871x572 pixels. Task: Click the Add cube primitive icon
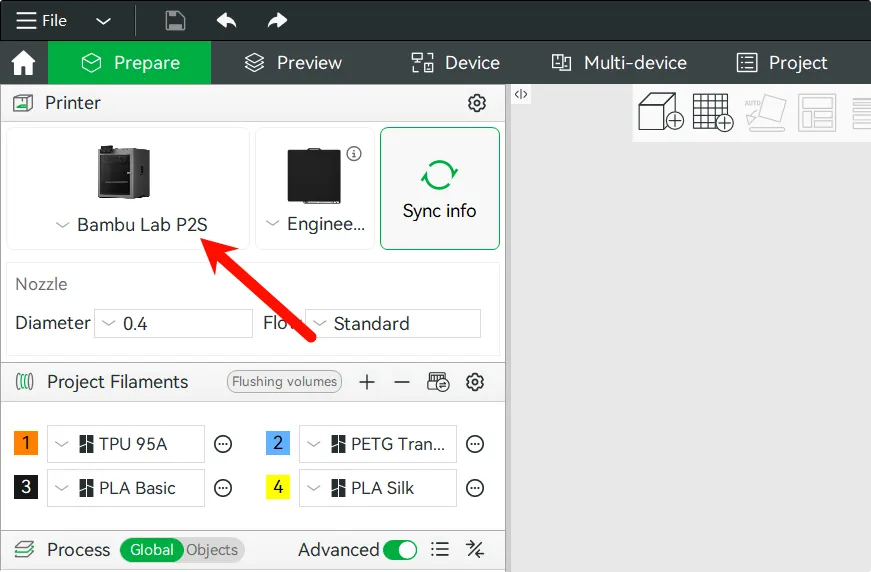pyautogui.click(x=660, y=112)
